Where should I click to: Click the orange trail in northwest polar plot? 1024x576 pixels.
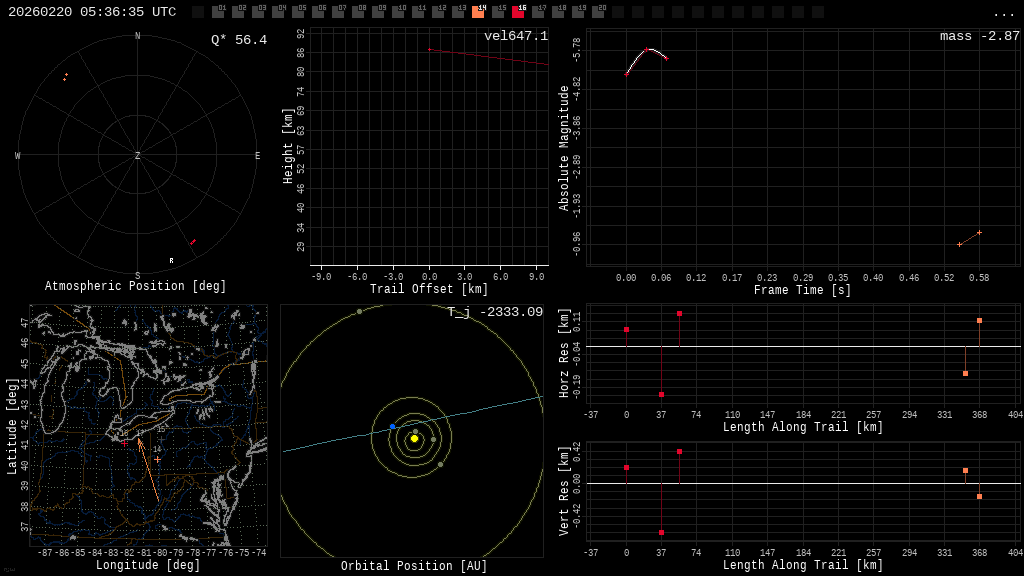click(x=65, y=77)
